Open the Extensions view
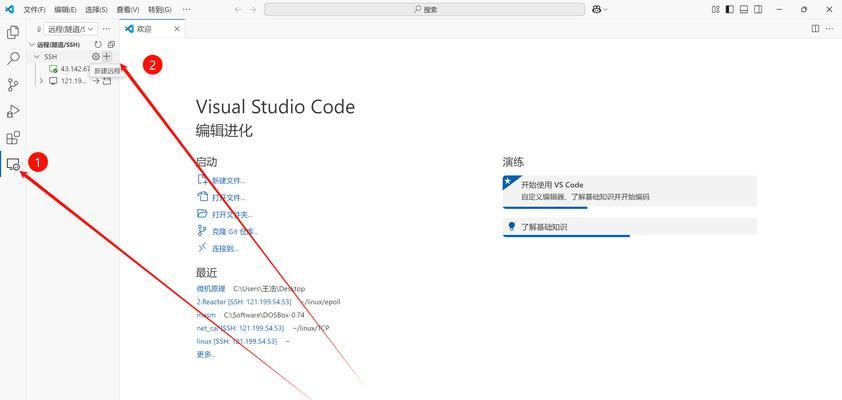The width and height of the screenshot is (842, 400). [13, 137]
